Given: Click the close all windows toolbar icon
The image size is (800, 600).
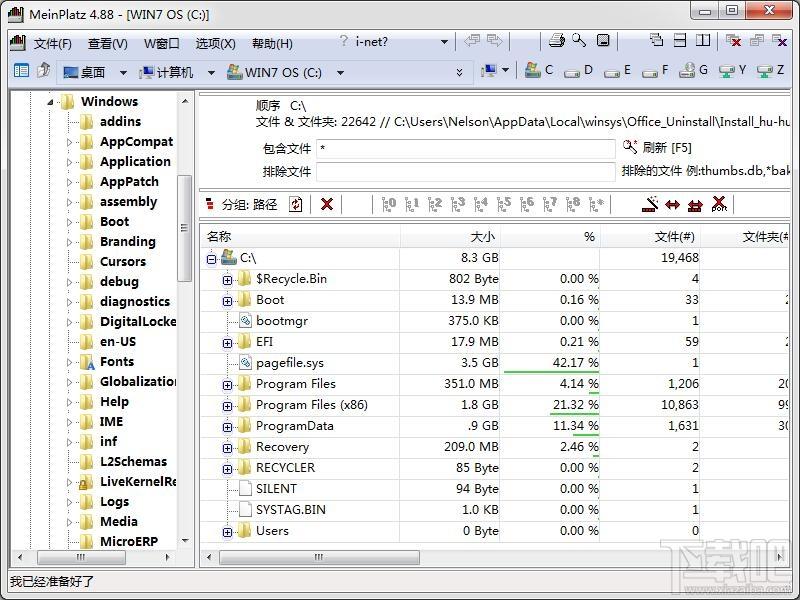Looking at the screenshot, I should pyautogui.click(x=734, y=41).
